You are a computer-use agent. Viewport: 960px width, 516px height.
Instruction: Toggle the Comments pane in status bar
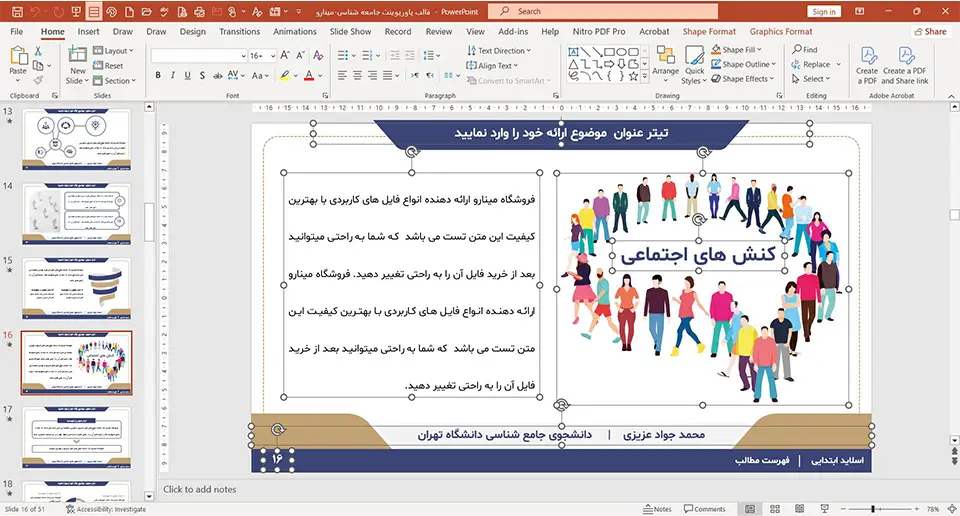705,509
